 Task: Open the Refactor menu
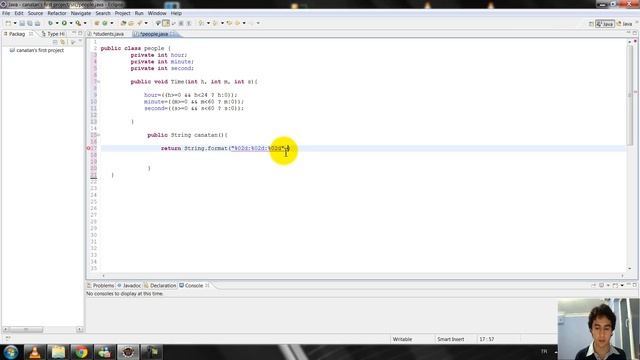pyautogui.click(x=57, y=13)
